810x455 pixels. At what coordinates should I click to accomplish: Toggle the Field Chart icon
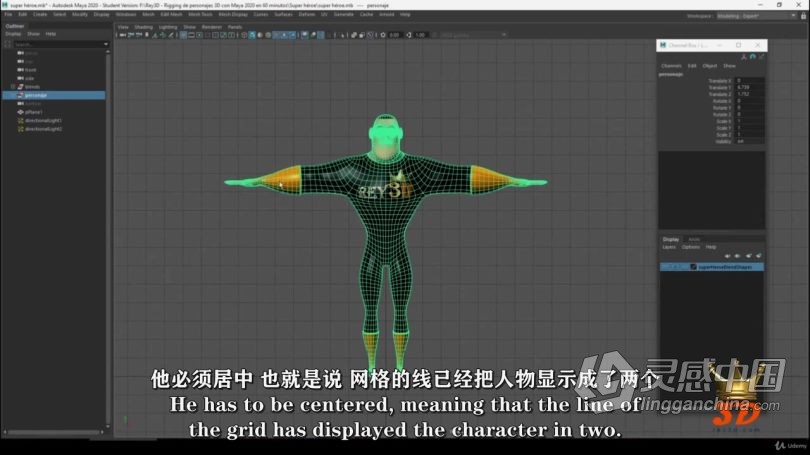click(215, 35)
